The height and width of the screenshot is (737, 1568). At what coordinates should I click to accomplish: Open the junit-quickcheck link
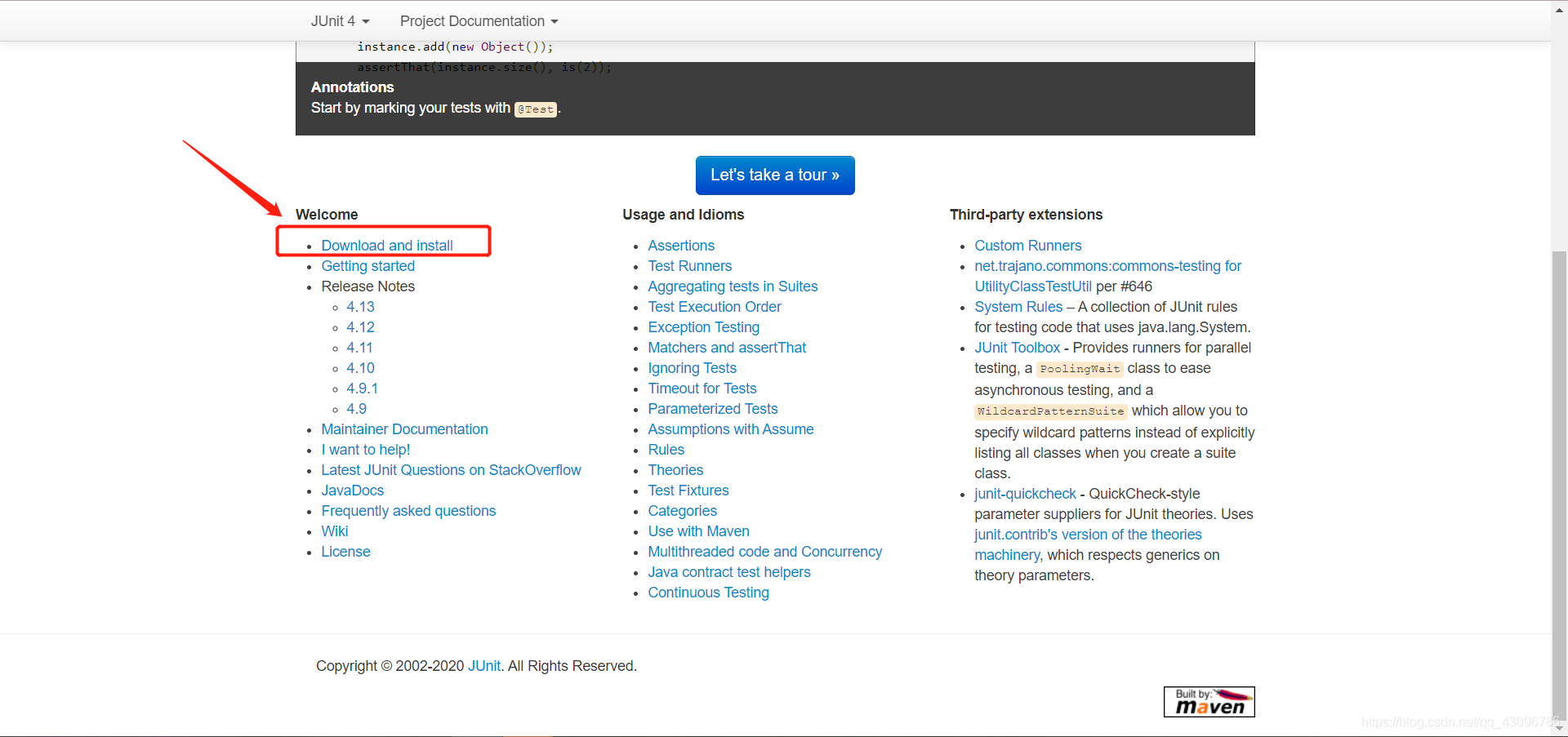click(1025, 494)
